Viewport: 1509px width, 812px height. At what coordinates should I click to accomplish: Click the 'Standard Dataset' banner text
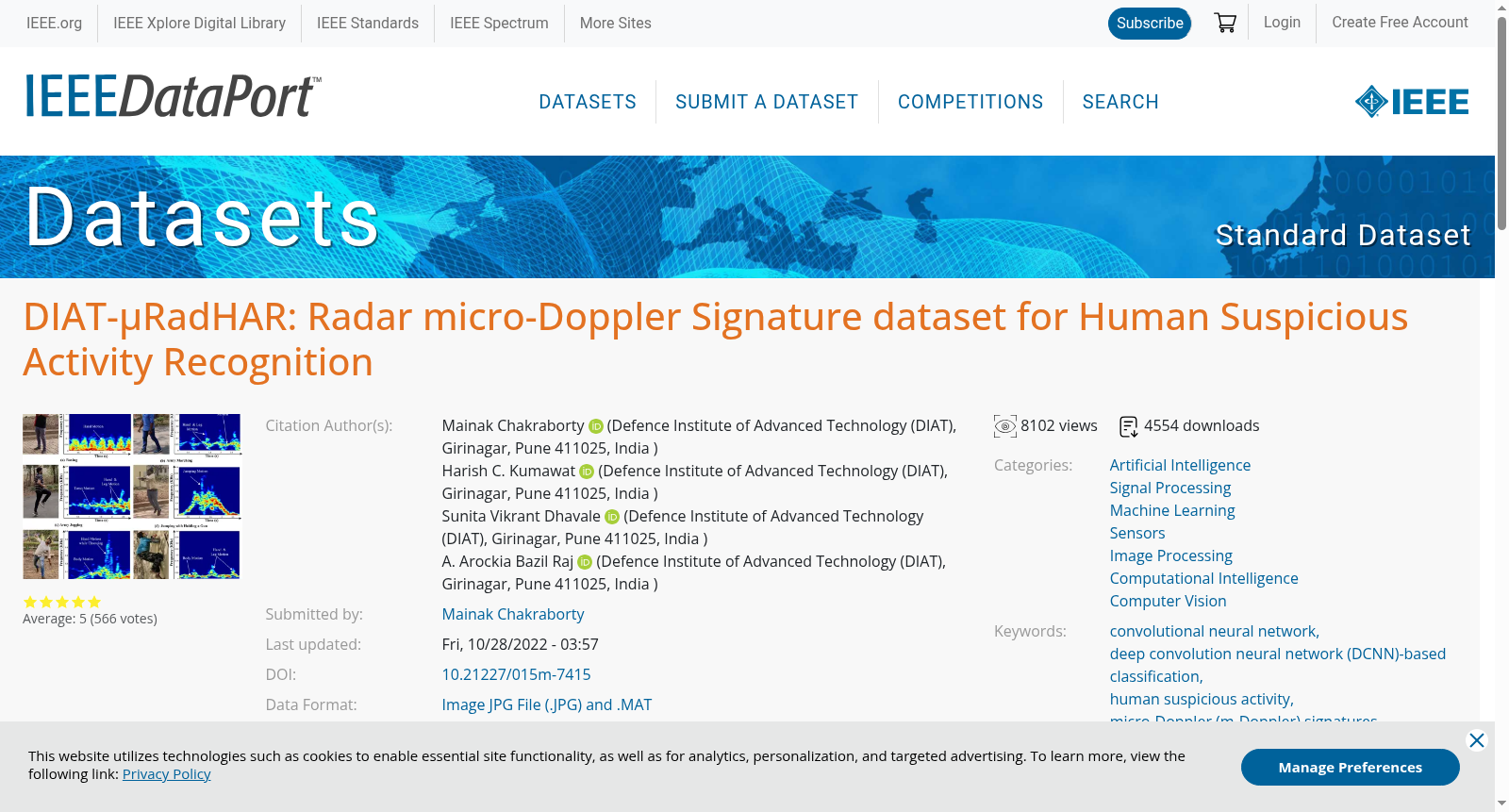pos(1343,235)
